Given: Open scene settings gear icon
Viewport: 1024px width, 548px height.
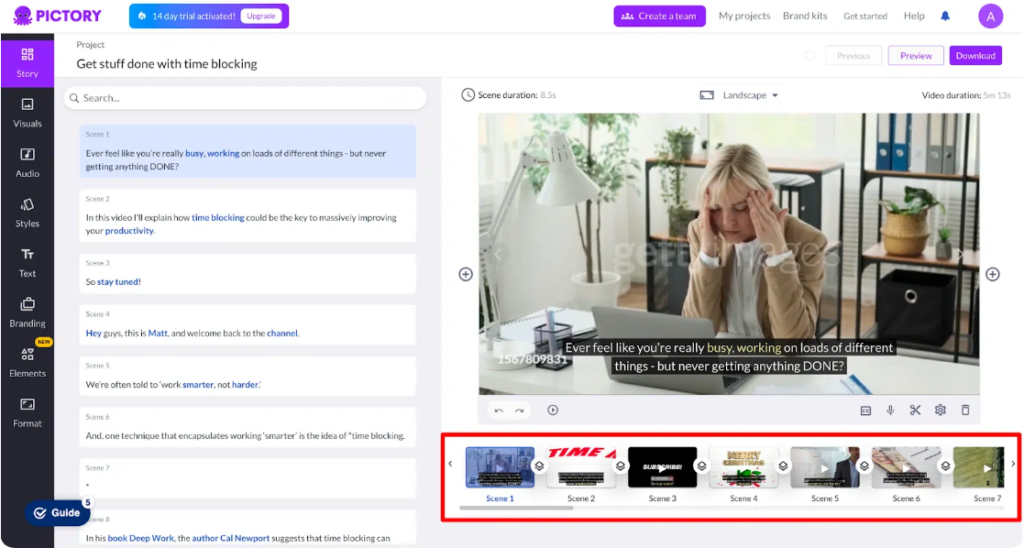Looking at the screenshot, I should tap(940, 410).
